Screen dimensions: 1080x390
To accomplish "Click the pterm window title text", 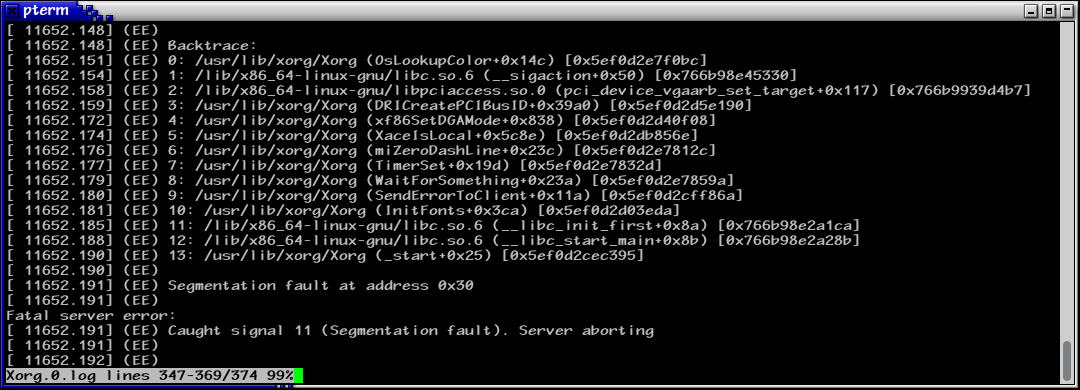I will [x=46, y=10].
